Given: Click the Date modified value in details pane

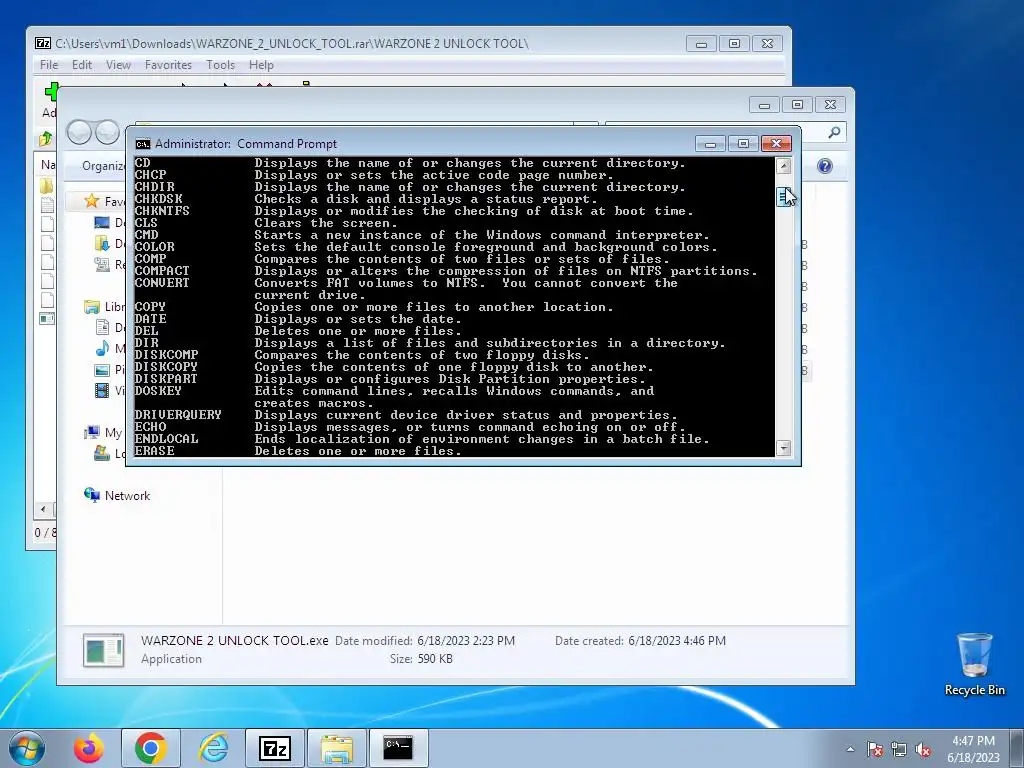Looking at the screenshot, I should [x=466, y=641].
